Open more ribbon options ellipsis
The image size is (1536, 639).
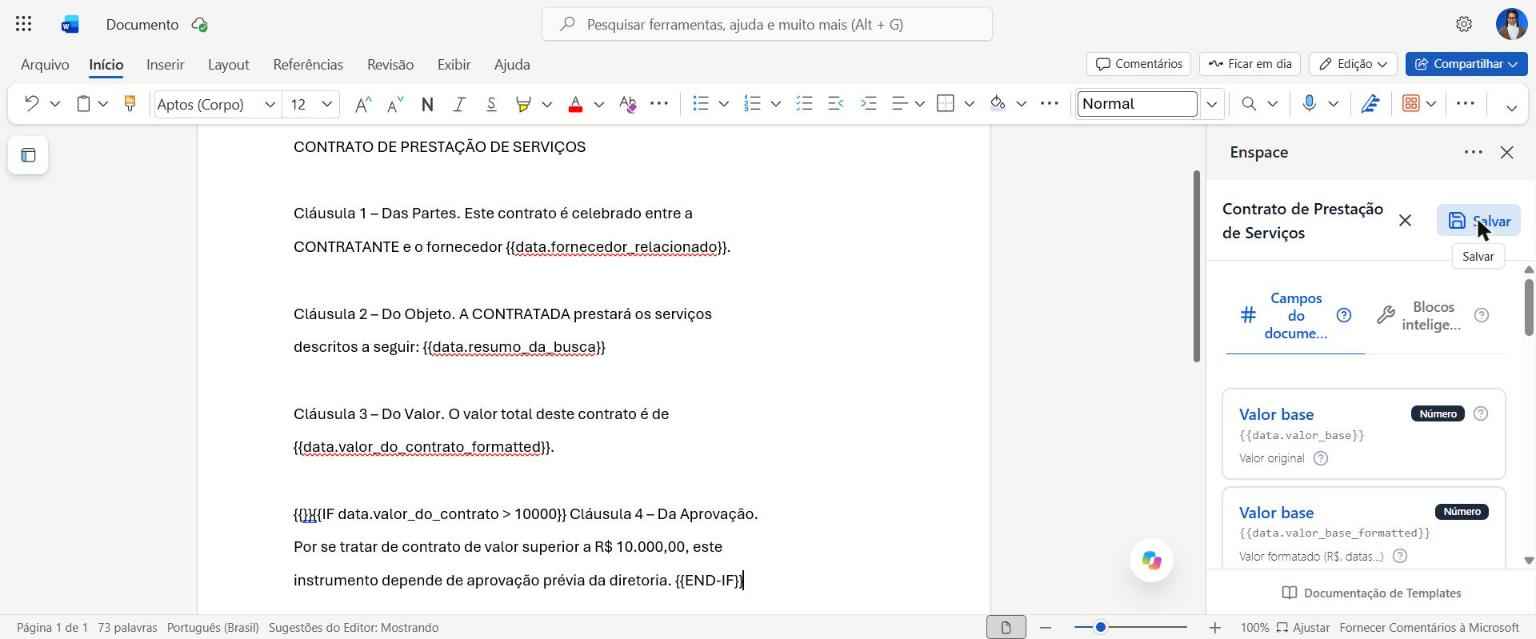pos(1465,103)
